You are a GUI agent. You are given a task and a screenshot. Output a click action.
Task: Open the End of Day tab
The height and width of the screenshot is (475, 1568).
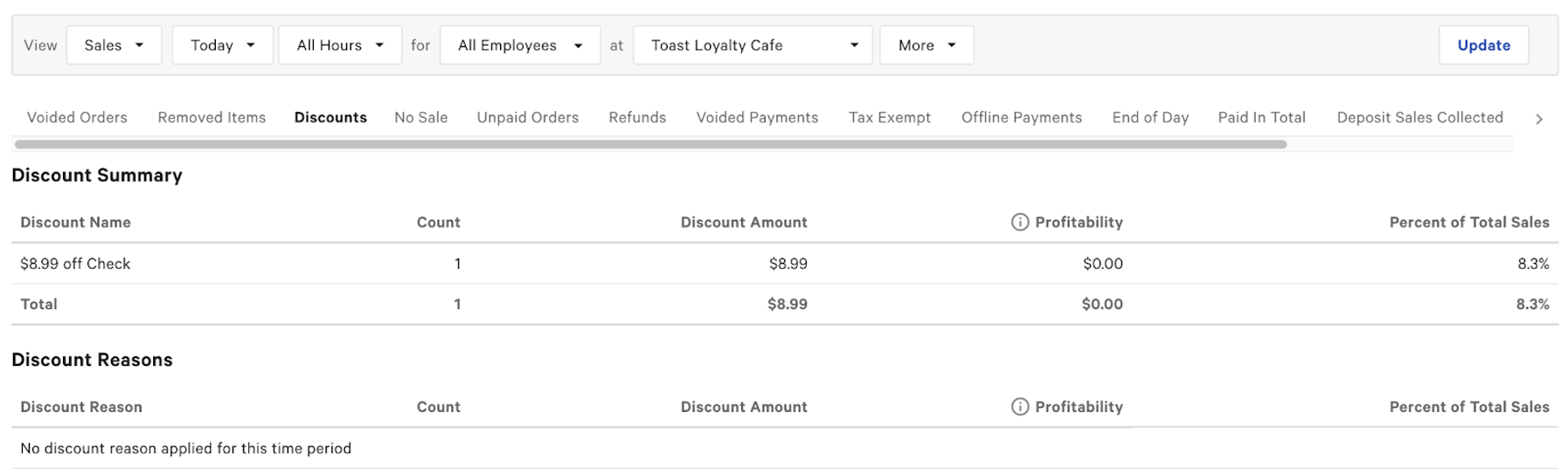1149,117
